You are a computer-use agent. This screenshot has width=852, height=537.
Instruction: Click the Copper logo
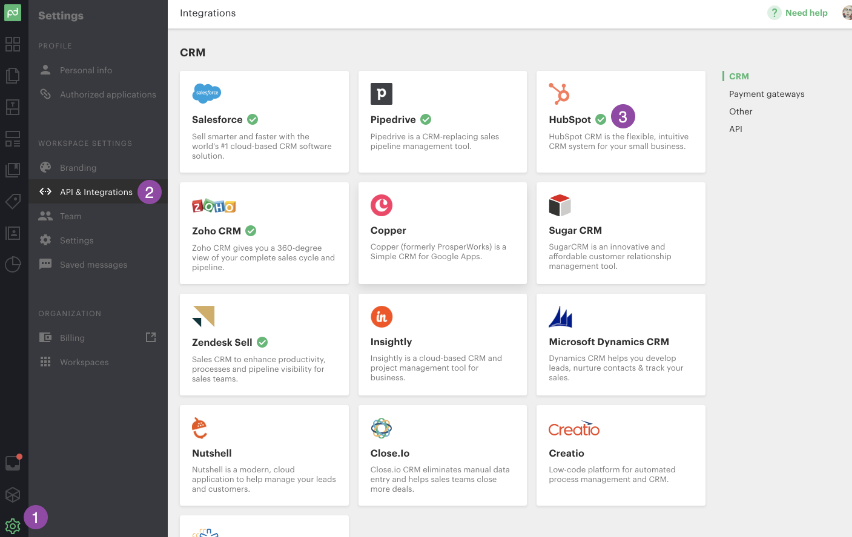[381, 205]
